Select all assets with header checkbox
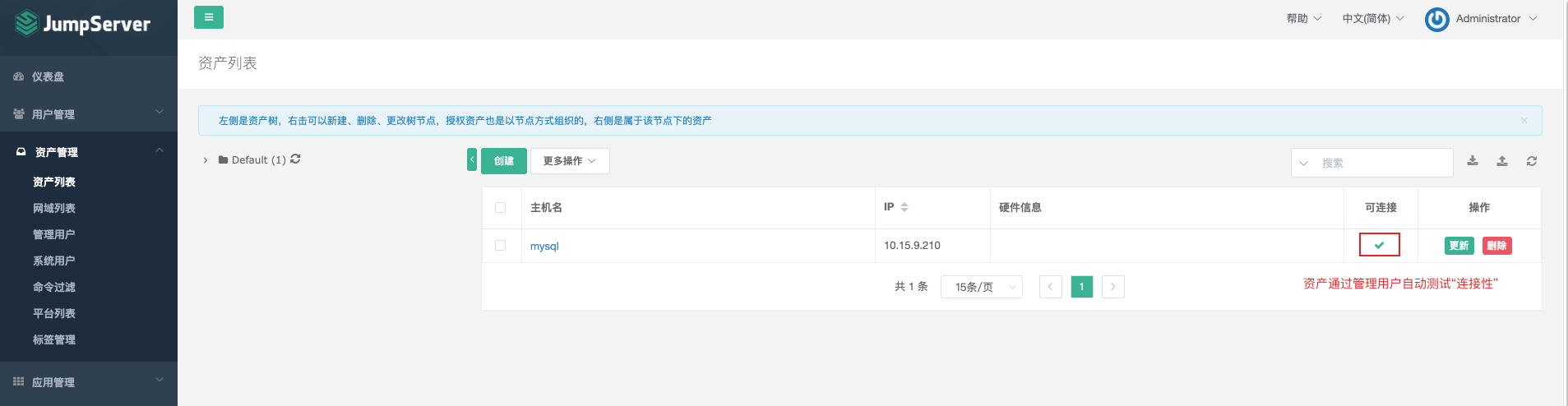 500,208
